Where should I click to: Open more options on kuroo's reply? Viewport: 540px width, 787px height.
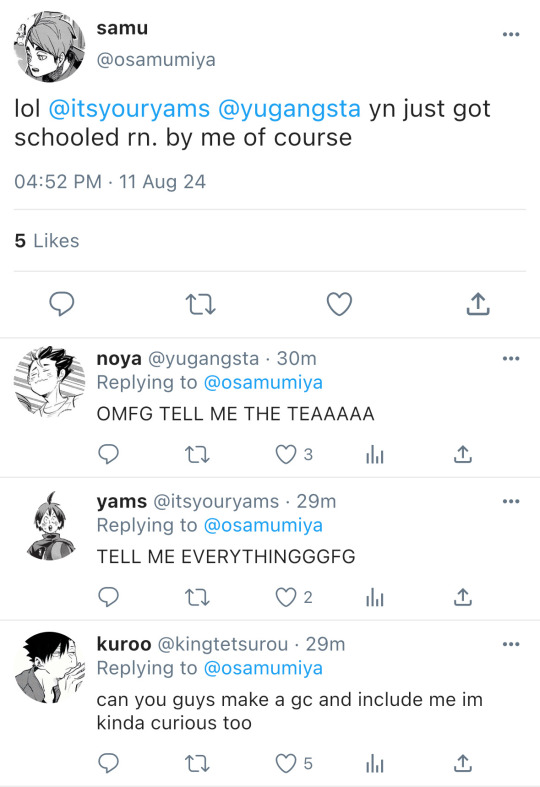(x=511, y=644)
